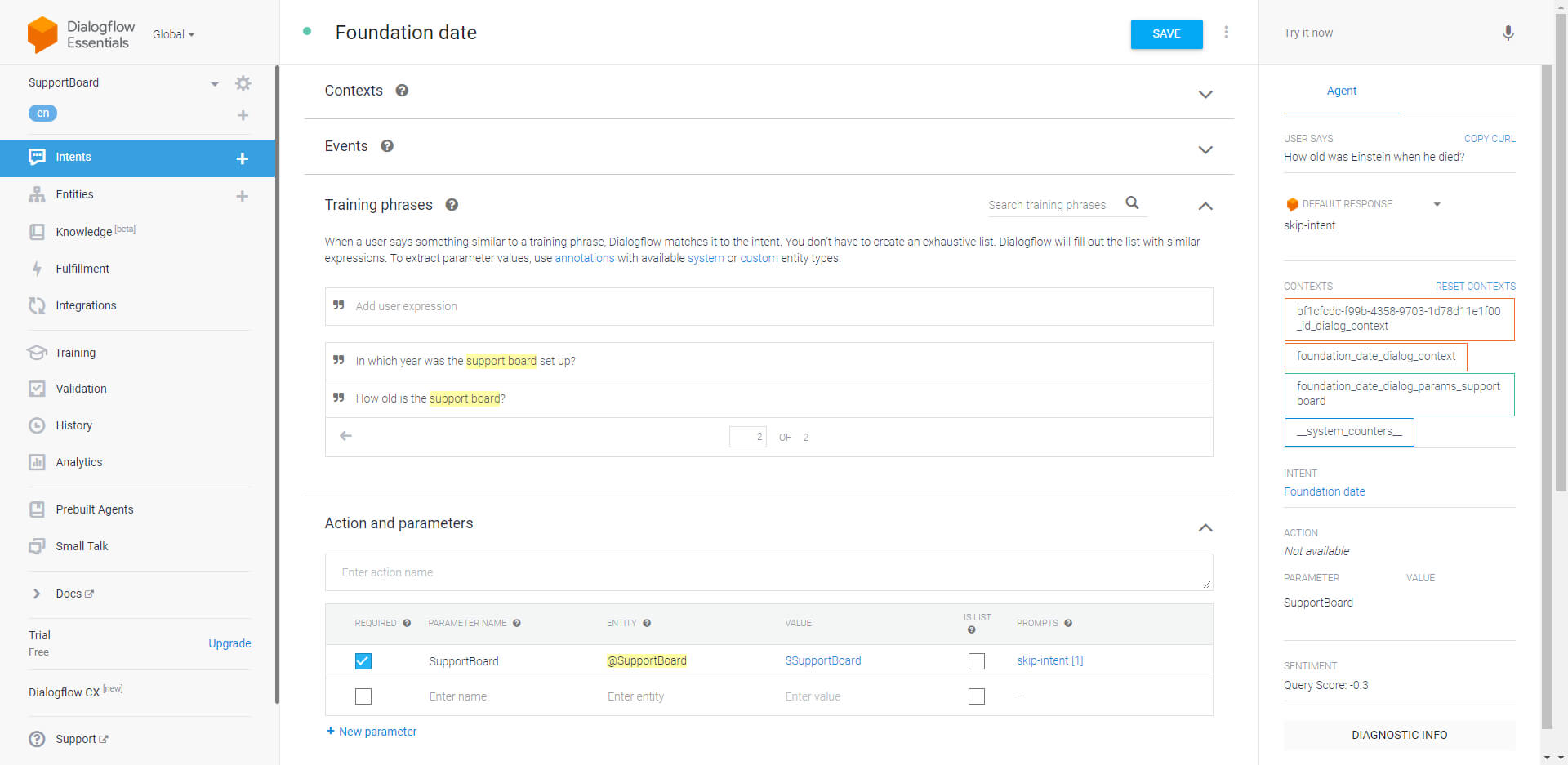
Task: Open the three-dot more options menu
Action: tap(1226, 33)
